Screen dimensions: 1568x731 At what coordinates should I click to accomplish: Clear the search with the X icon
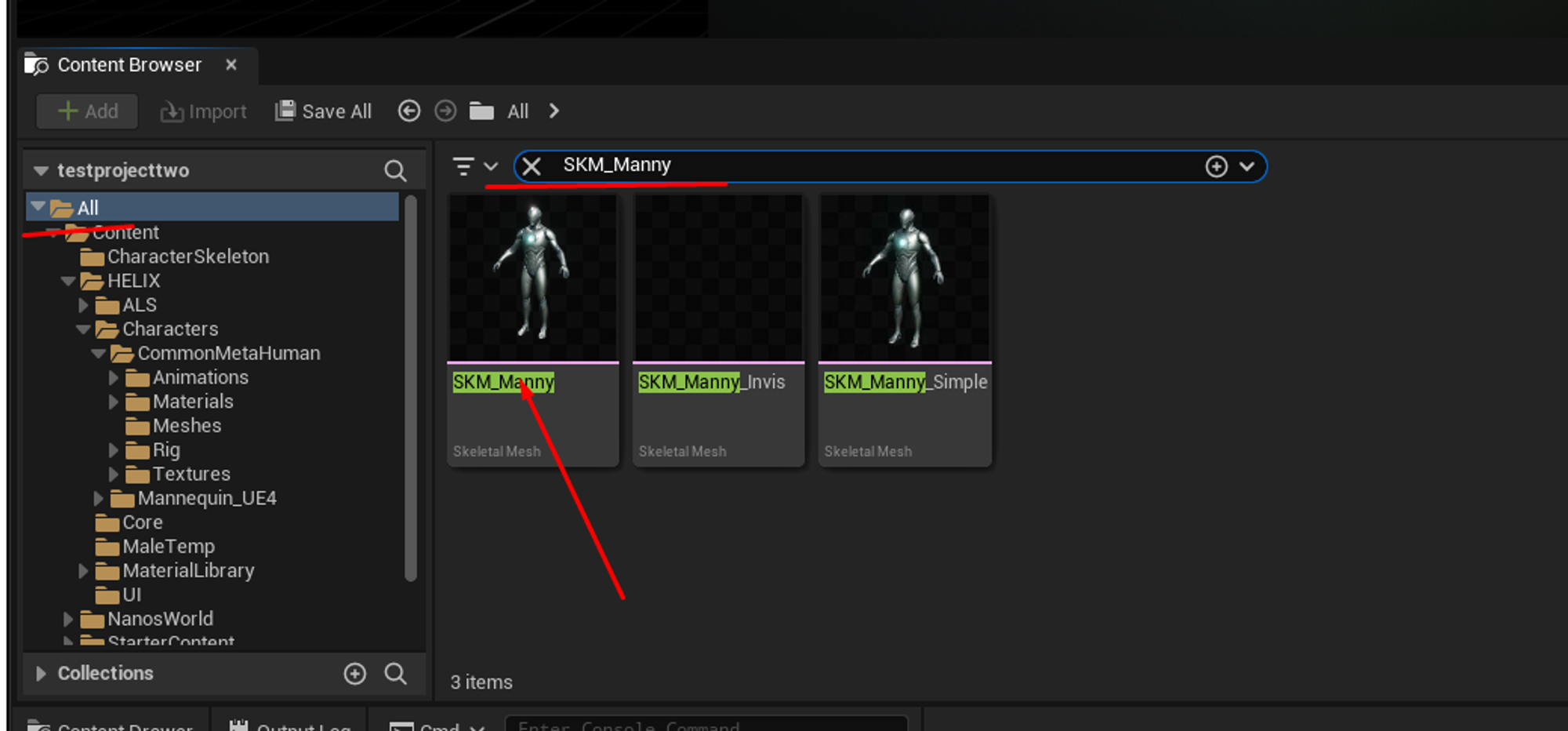point(532,166)
